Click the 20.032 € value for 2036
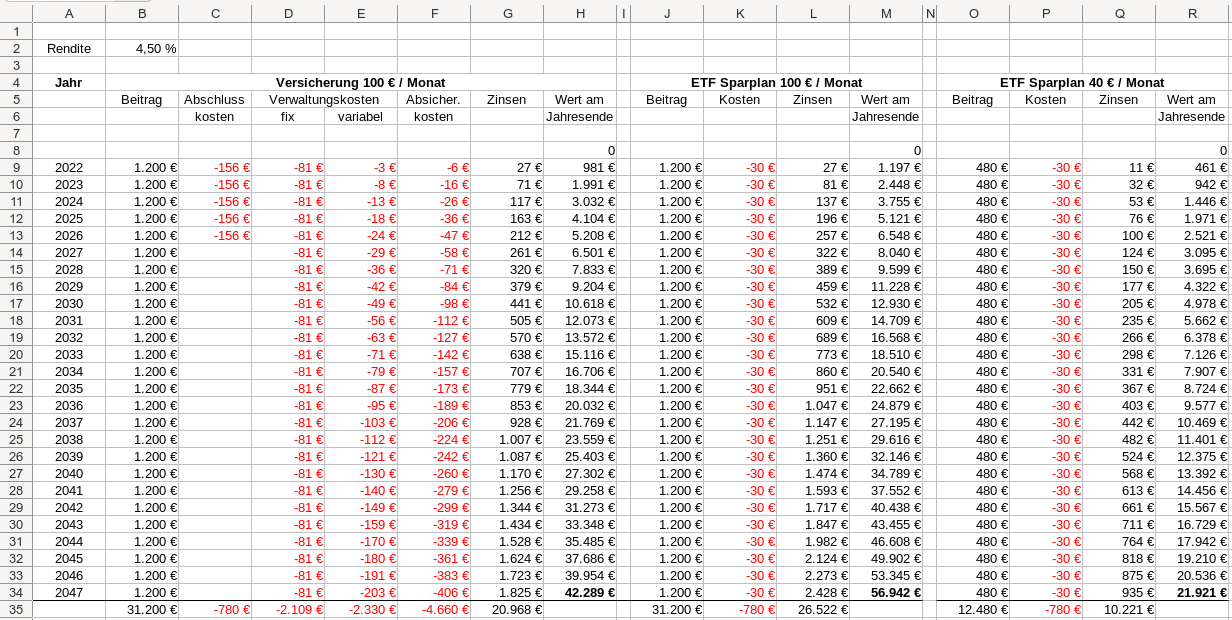1232x620 pixels. click(x=580, y=405)
